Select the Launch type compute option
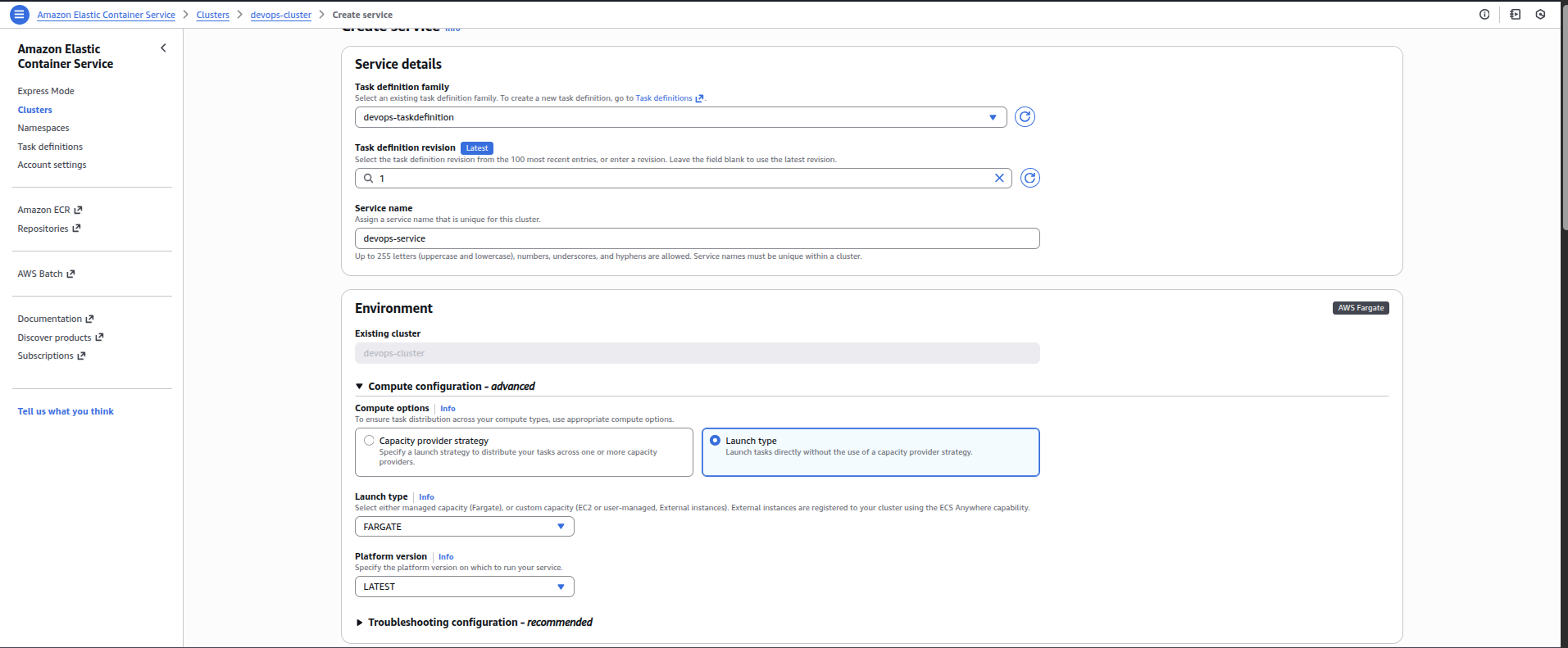The image size is (1568, 648). (870, 452)
